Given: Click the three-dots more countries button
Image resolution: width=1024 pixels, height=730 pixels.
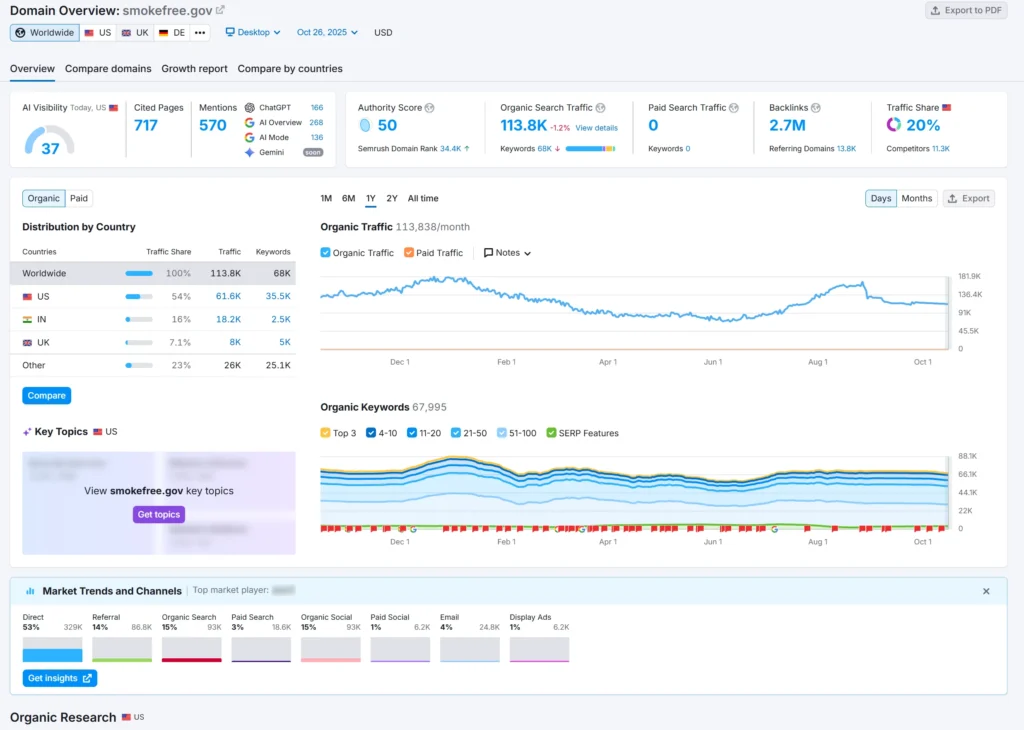Looking at the screenshot, I should point(200,32).
